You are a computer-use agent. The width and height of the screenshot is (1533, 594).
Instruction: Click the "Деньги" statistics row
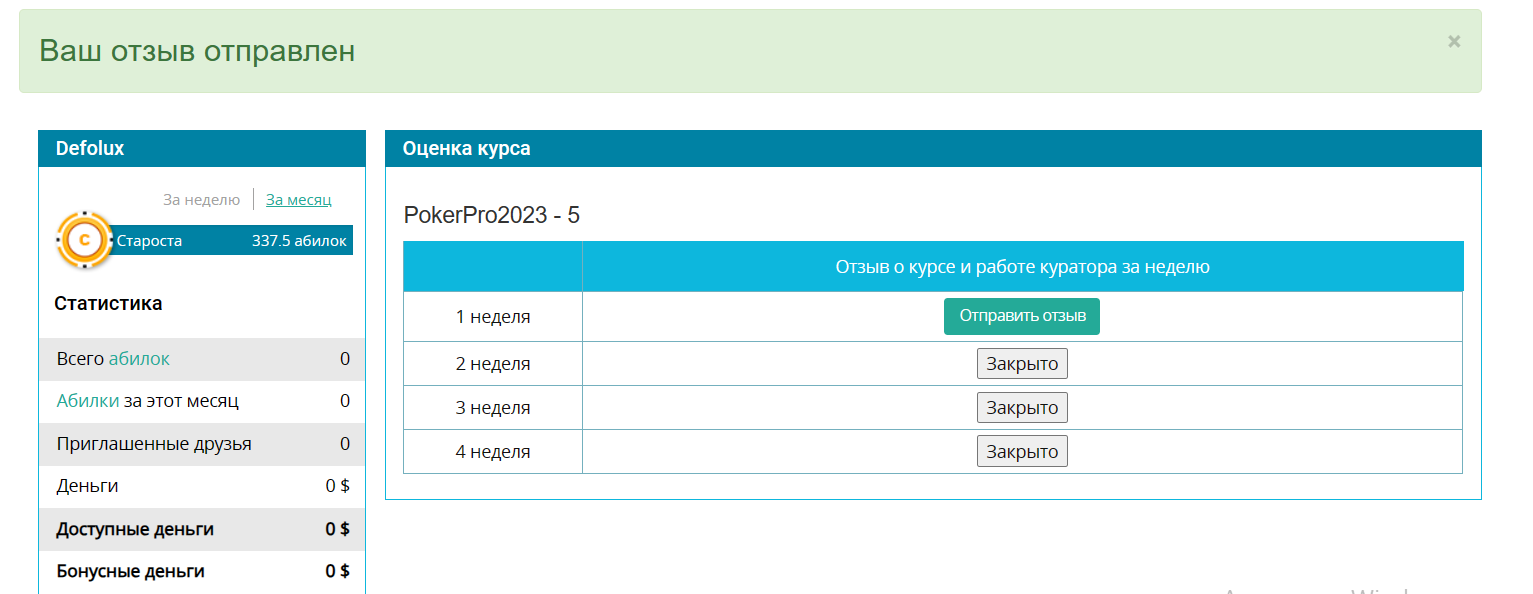coord(203,486)
